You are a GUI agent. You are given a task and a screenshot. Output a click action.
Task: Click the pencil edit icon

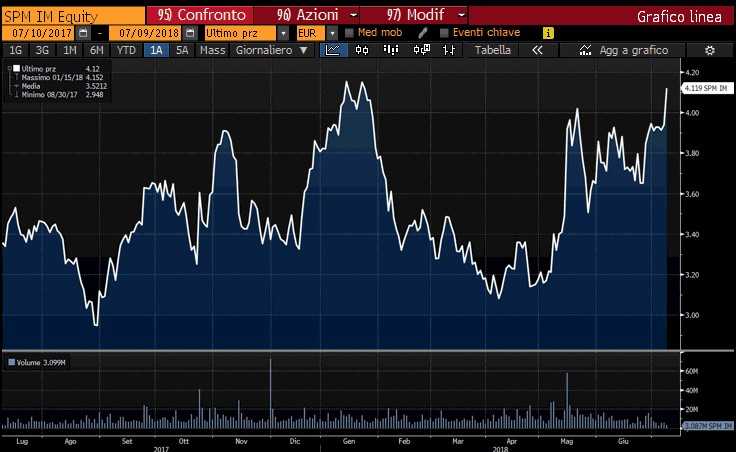(422, 33)
